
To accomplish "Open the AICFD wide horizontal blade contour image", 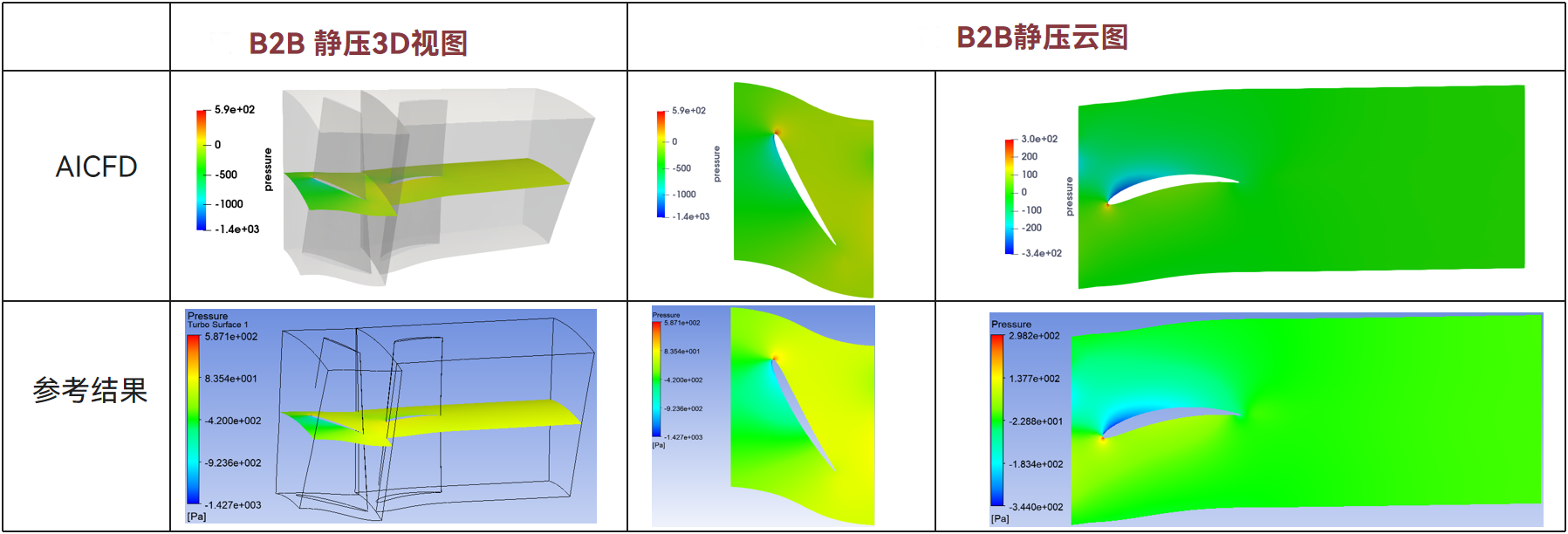I will tap(1300, 185).
